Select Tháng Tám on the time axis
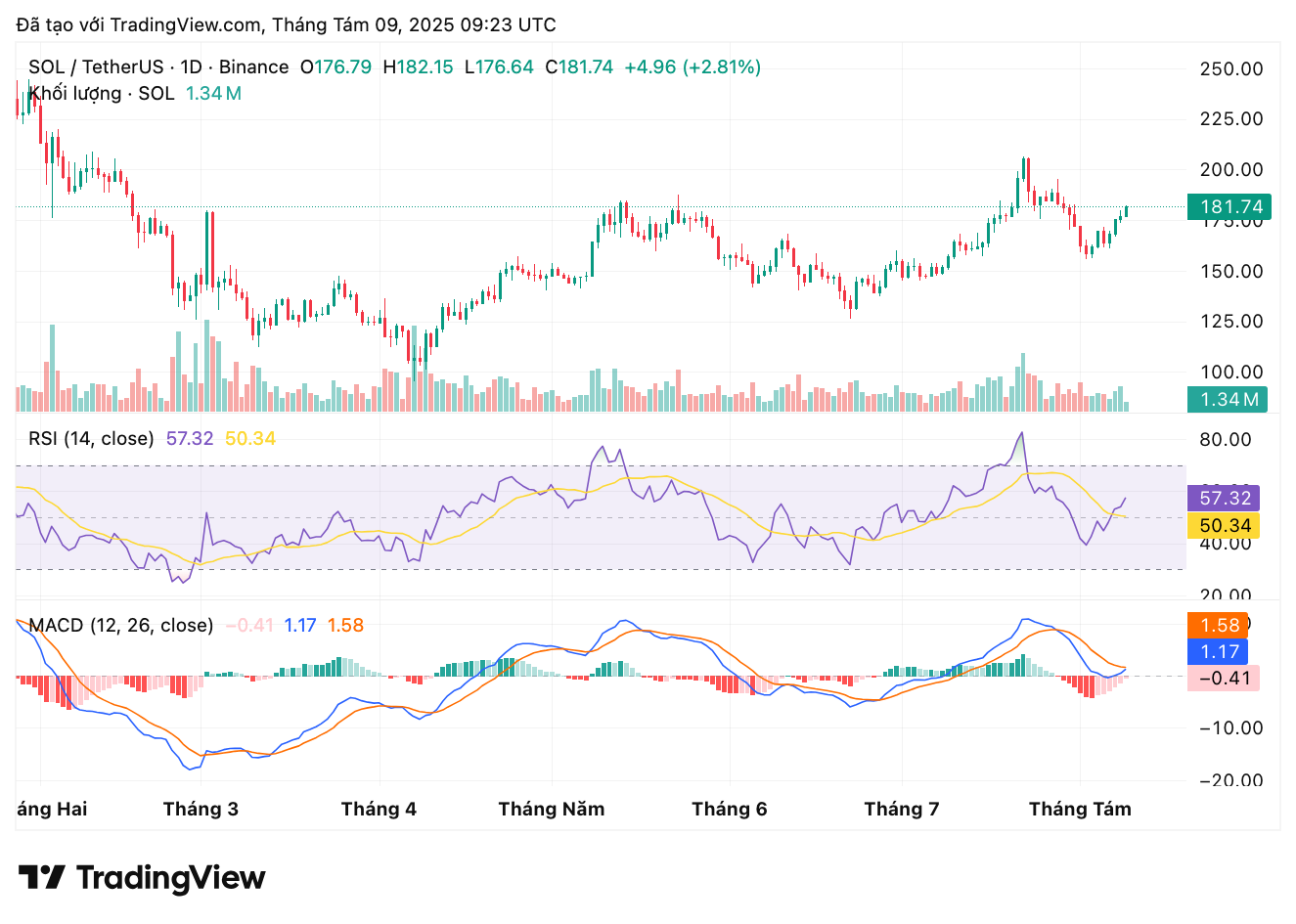 1080,809
